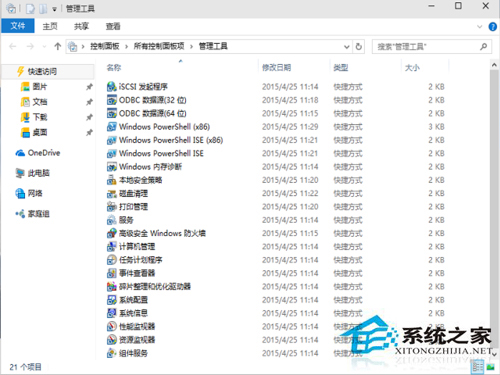This screenshot has height=375, width=500.
Task: Select the Windows PowerShell ISE (x86) icon
Action: point(111,140)
